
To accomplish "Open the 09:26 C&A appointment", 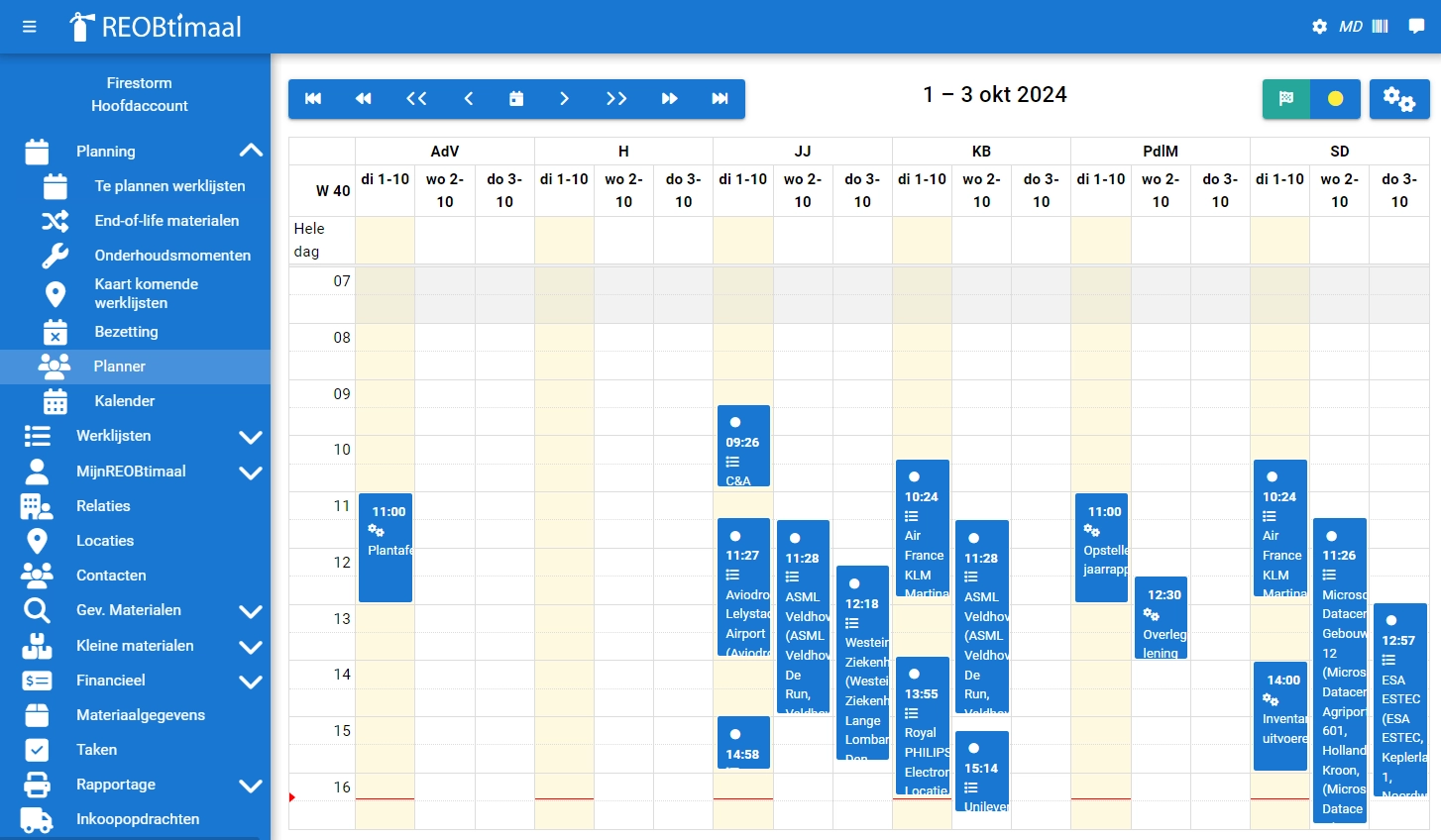I will [x=743, y=447].
